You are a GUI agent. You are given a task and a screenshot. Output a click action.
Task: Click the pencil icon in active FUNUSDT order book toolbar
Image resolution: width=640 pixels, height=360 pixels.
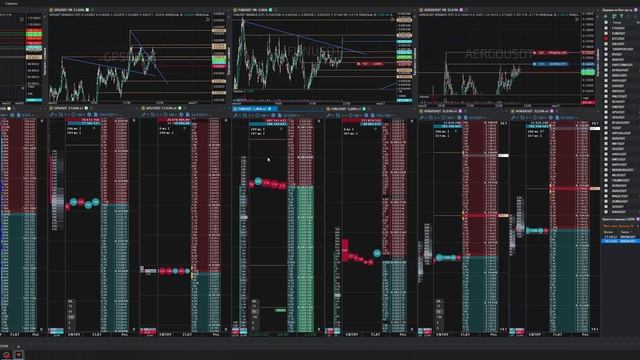236,116
